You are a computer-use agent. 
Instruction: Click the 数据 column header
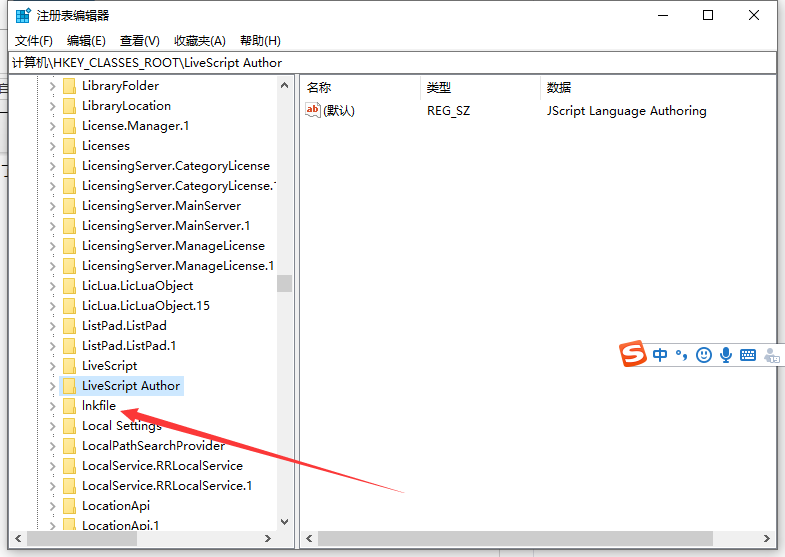coord(559,87)
